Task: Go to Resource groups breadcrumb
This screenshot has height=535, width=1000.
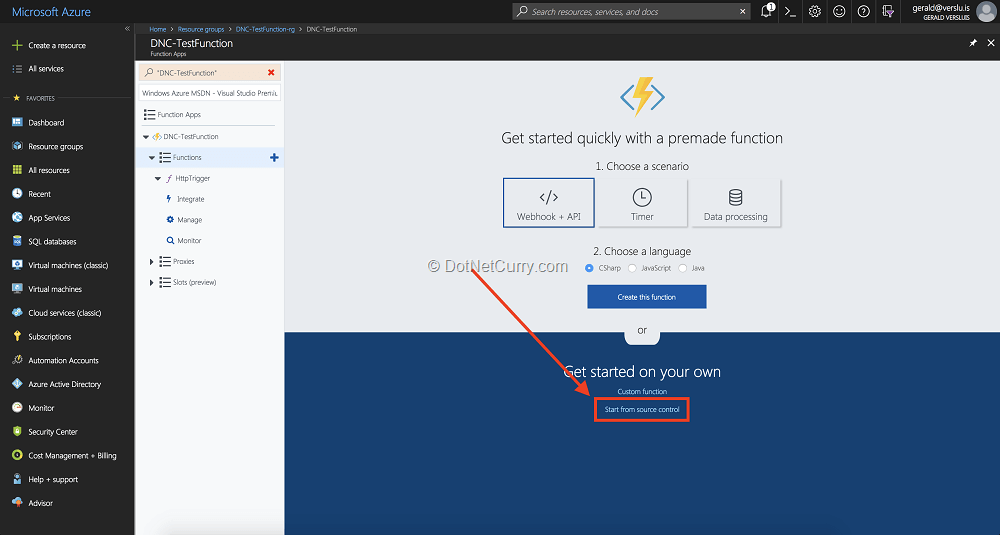Action: pyautogui.click(x=201, y=29)
